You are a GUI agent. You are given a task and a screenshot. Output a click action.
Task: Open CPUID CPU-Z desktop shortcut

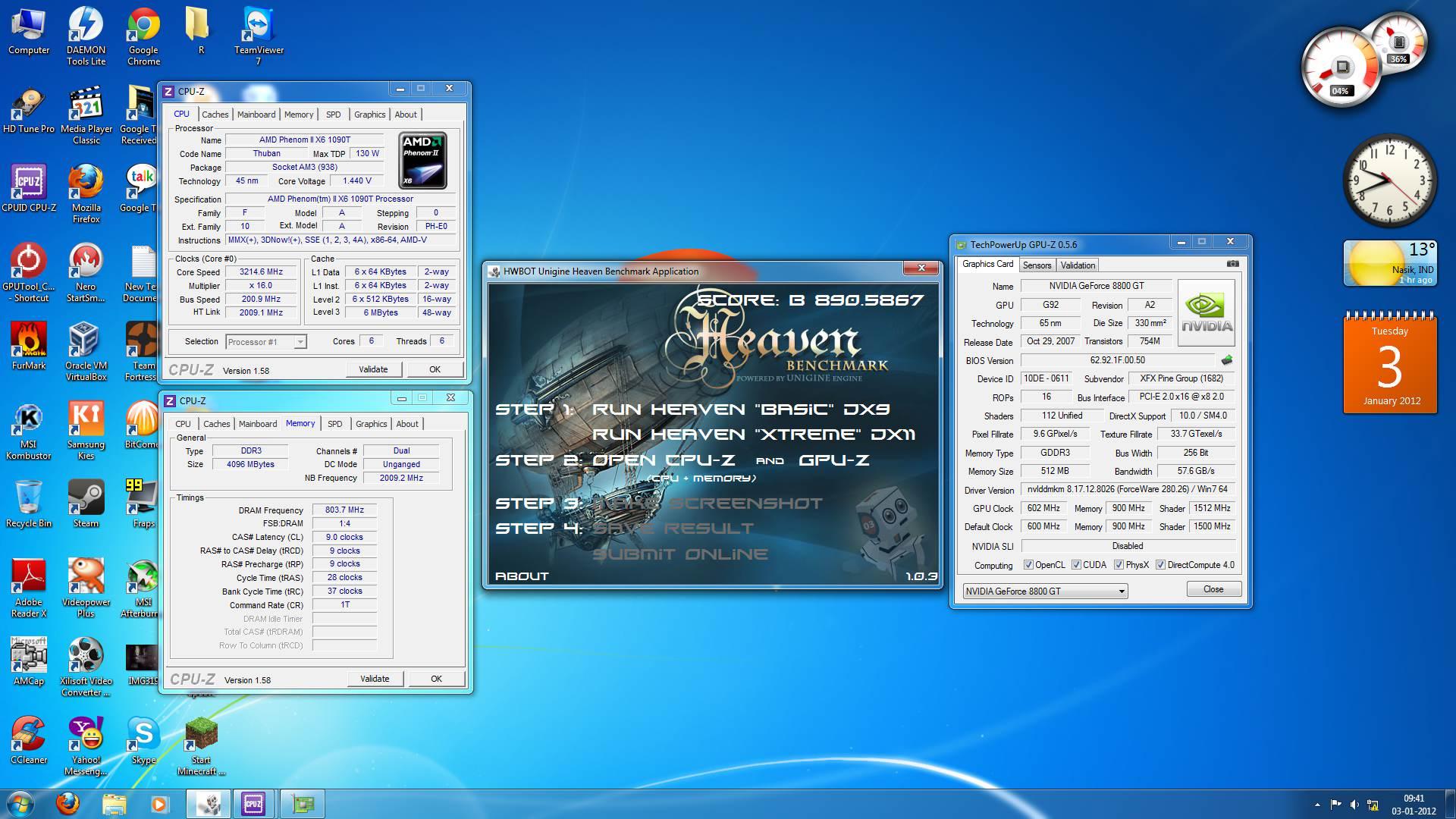pyautogui.click(x=29, y=189)
